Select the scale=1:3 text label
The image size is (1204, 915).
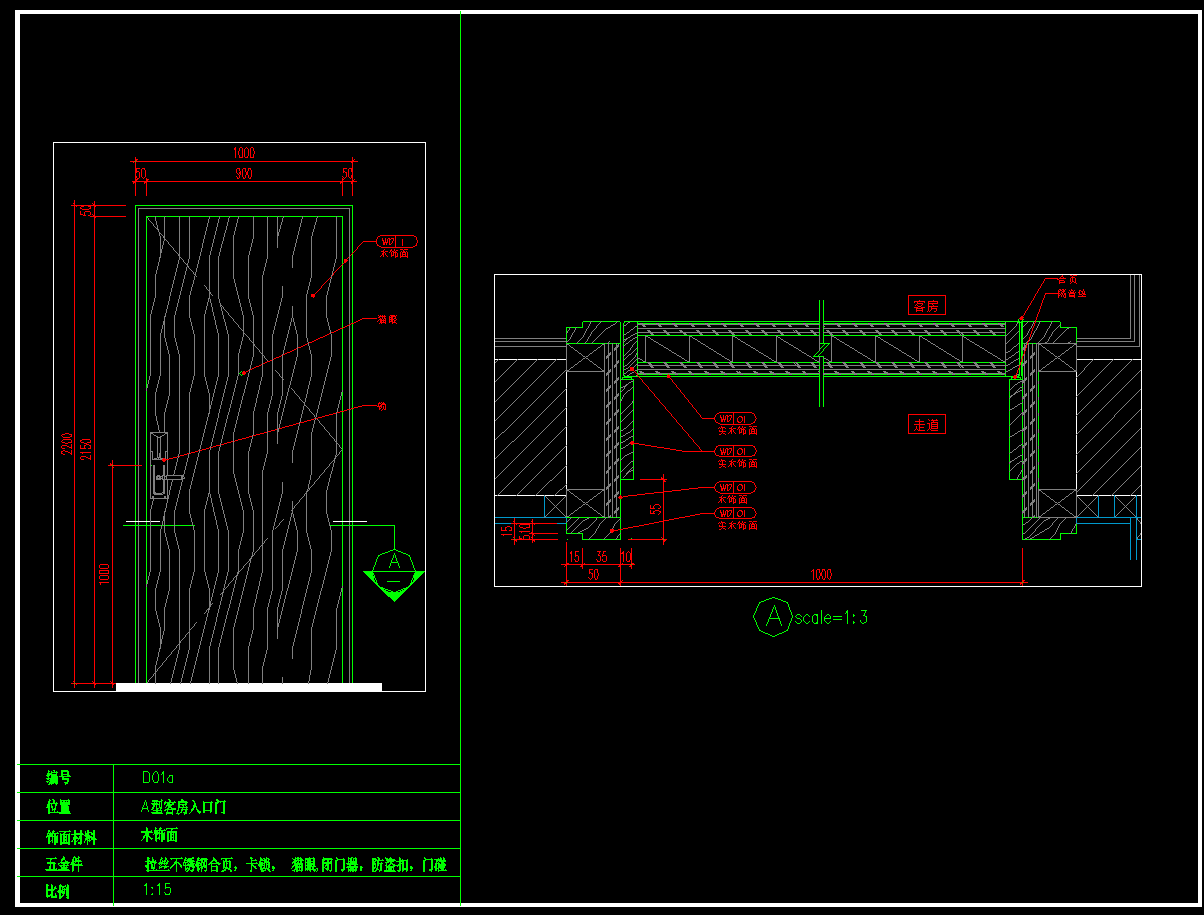pos(831,618)
